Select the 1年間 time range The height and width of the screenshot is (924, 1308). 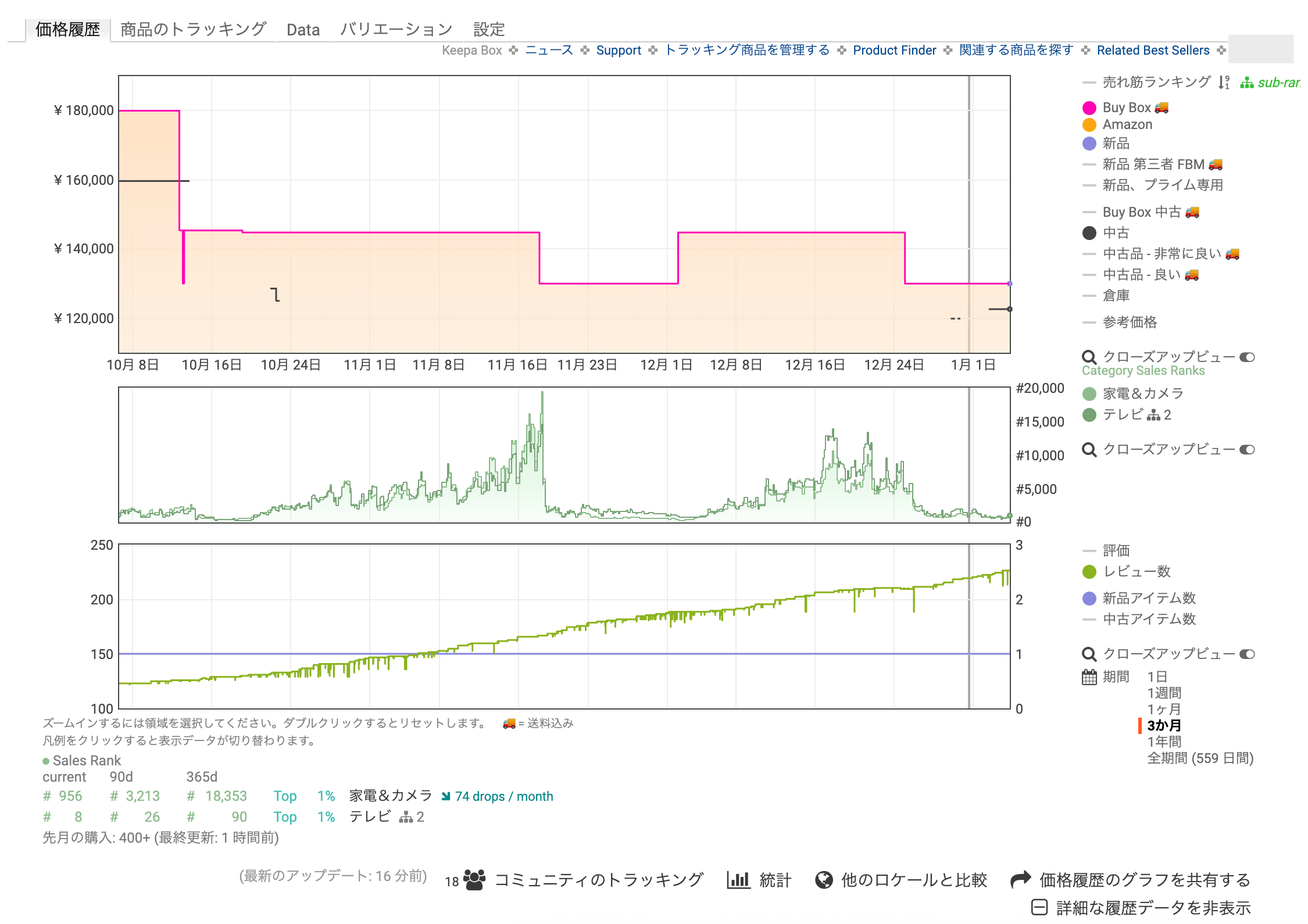pos(1164,742)
